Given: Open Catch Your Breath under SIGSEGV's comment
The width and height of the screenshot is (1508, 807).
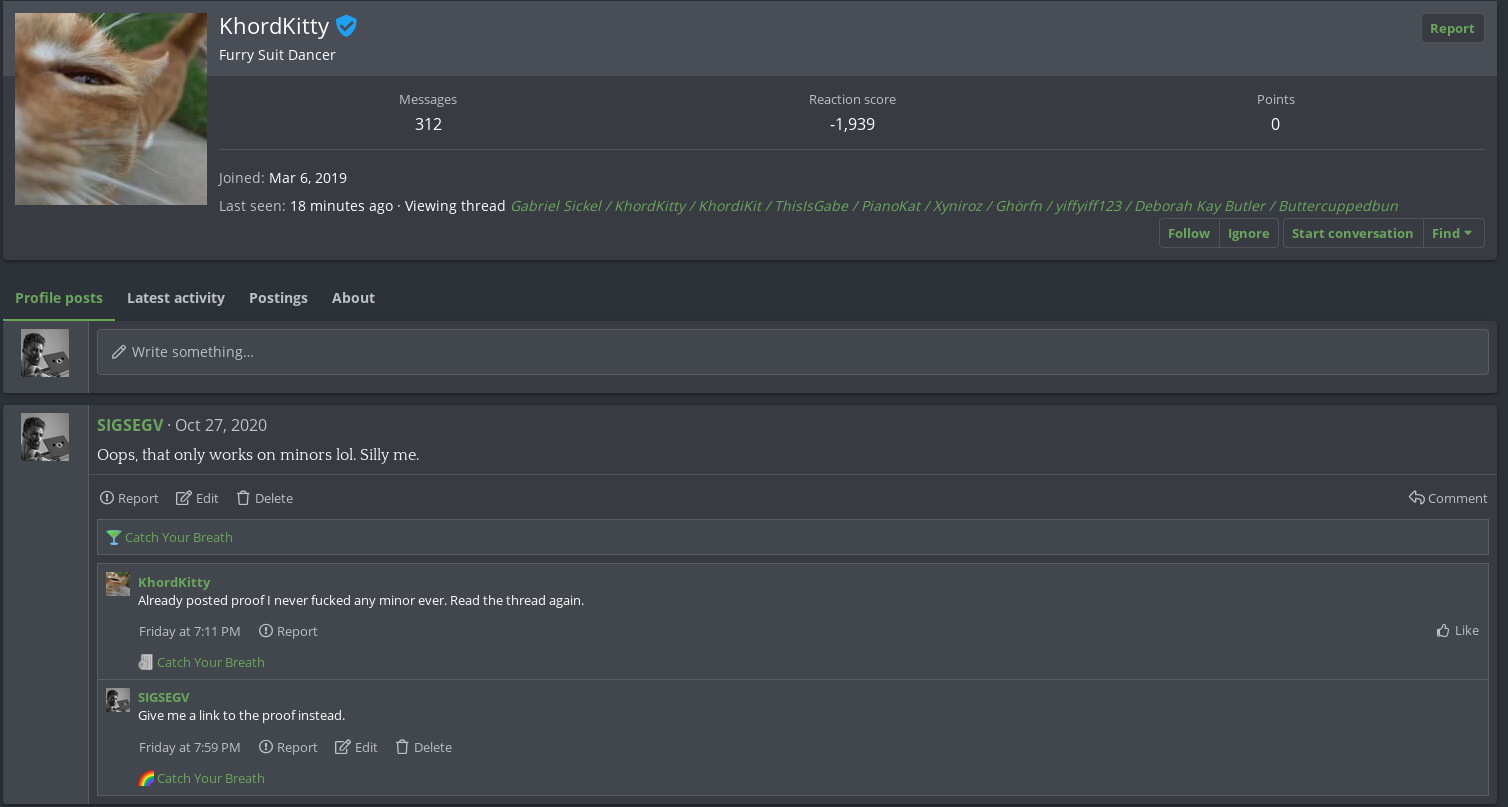Looking at the screenshot, I should tap(211, 778).
